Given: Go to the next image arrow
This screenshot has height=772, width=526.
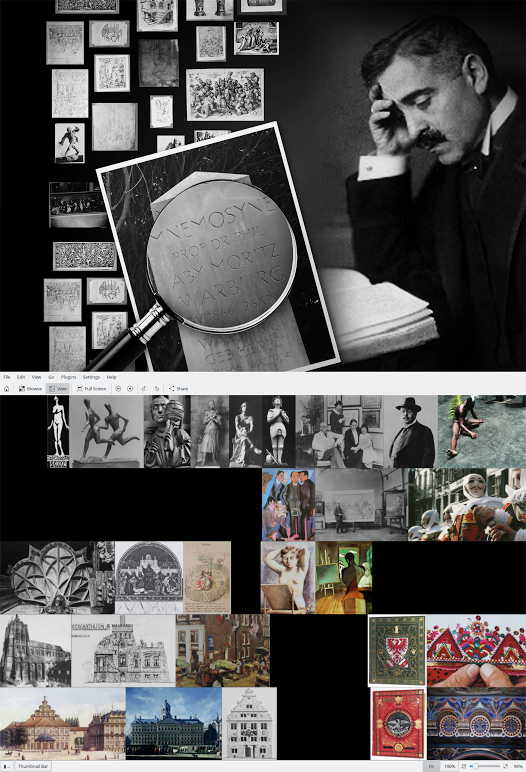Looking at the screenshot, I should tap(130, 389).
